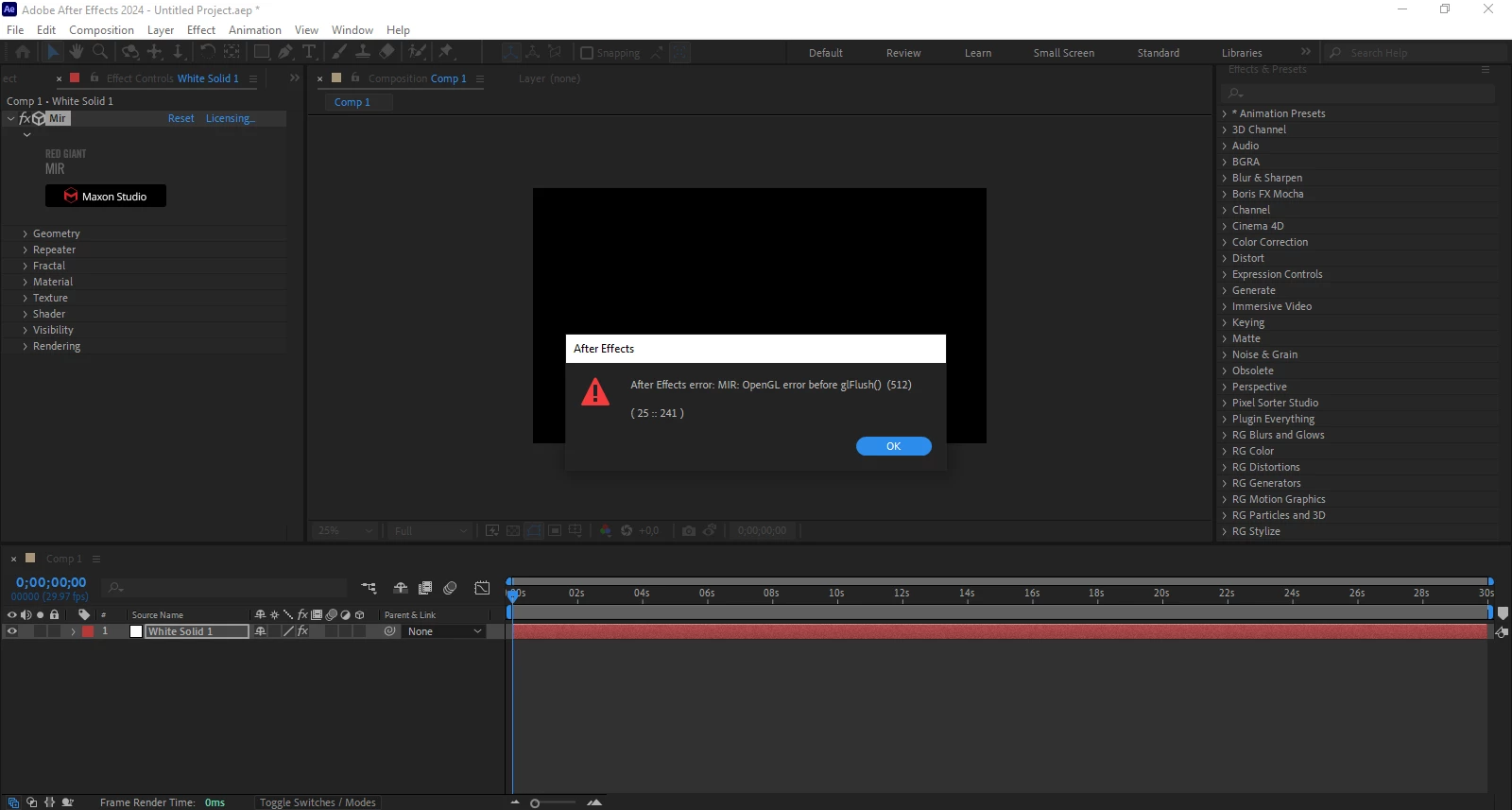Expand Material group in Mir effect

(26, 282)
